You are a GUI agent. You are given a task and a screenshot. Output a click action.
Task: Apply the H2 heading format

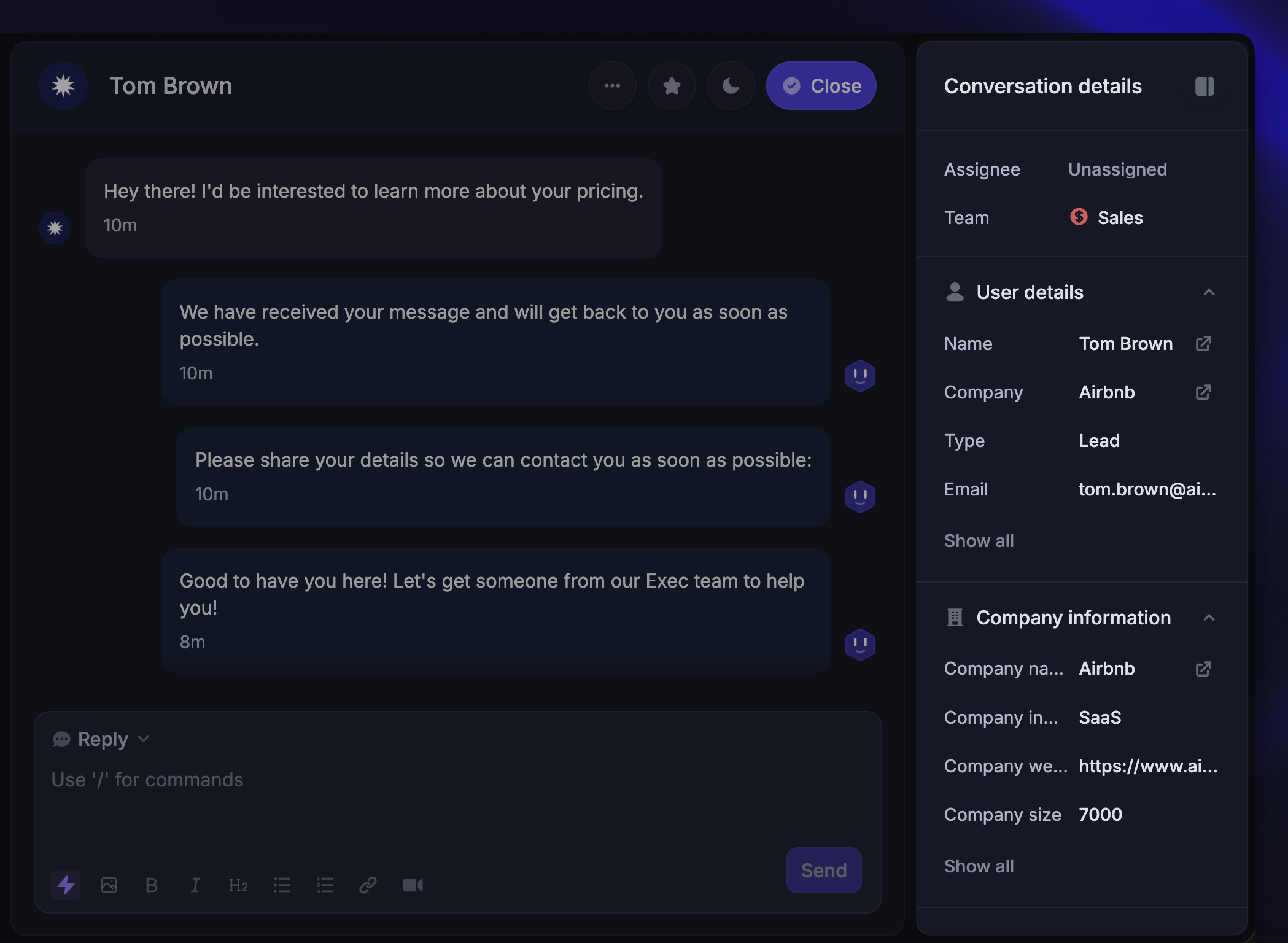(x=238, y=885)
